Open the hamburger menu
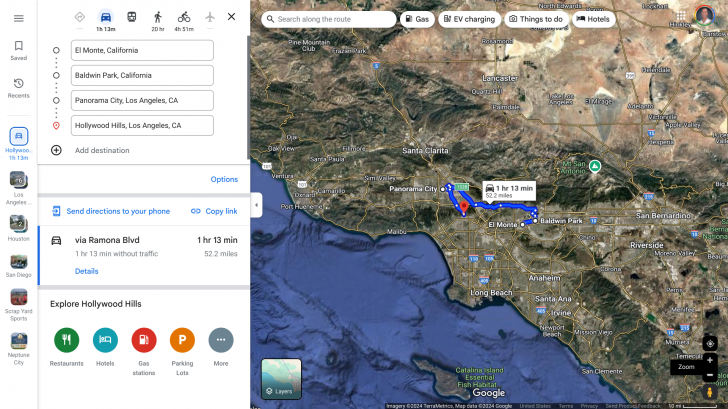This screenshot has height=409, width=728. pyautogui.click(x=18, y=18)
